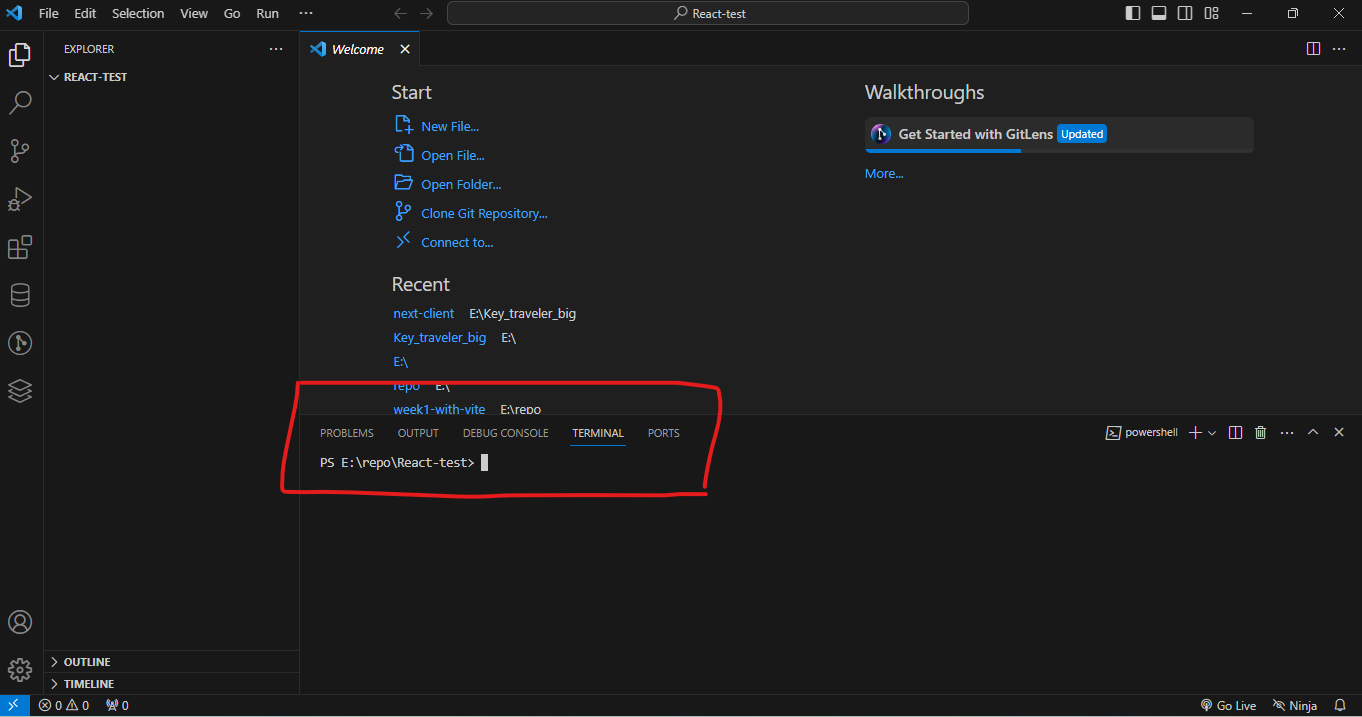1362x717 pixels.
Task: Open the Go menu
Action: tap(232, 13)
